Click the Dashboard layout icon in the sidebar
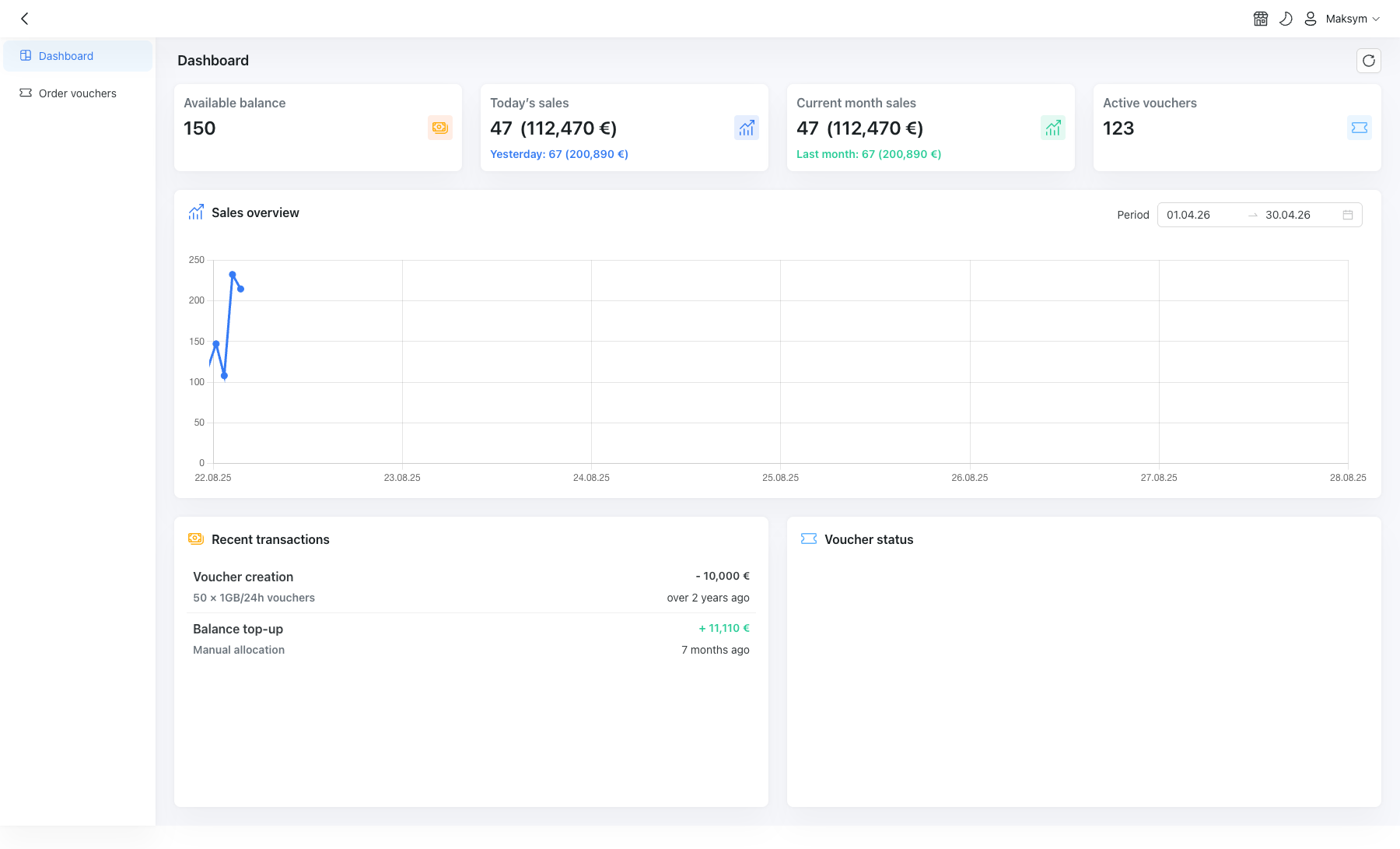 pyautogui.click(x=26, y=55)
